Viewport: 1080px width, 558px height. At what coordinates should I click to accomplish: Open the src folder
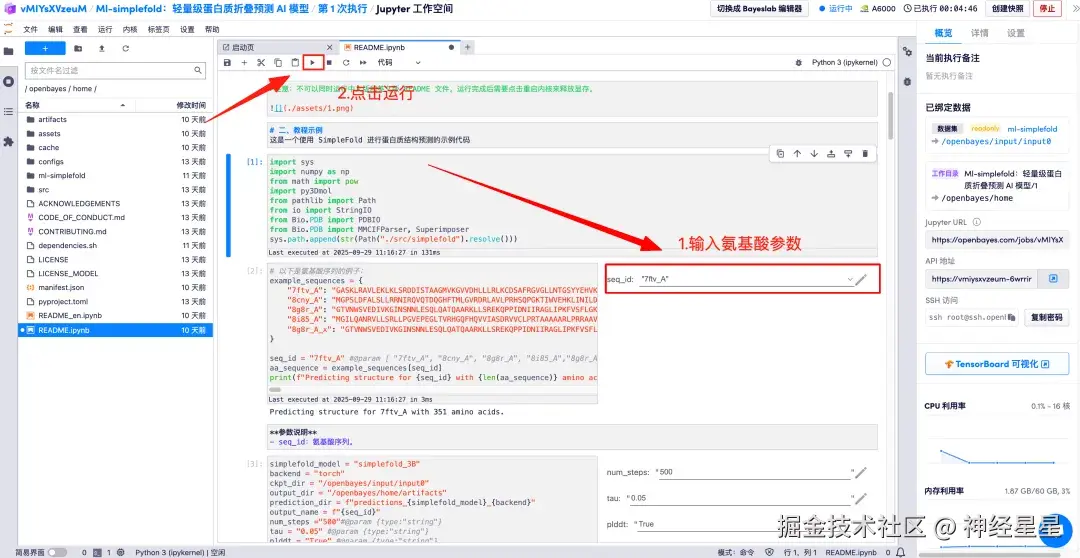click(x=116, y=189)
